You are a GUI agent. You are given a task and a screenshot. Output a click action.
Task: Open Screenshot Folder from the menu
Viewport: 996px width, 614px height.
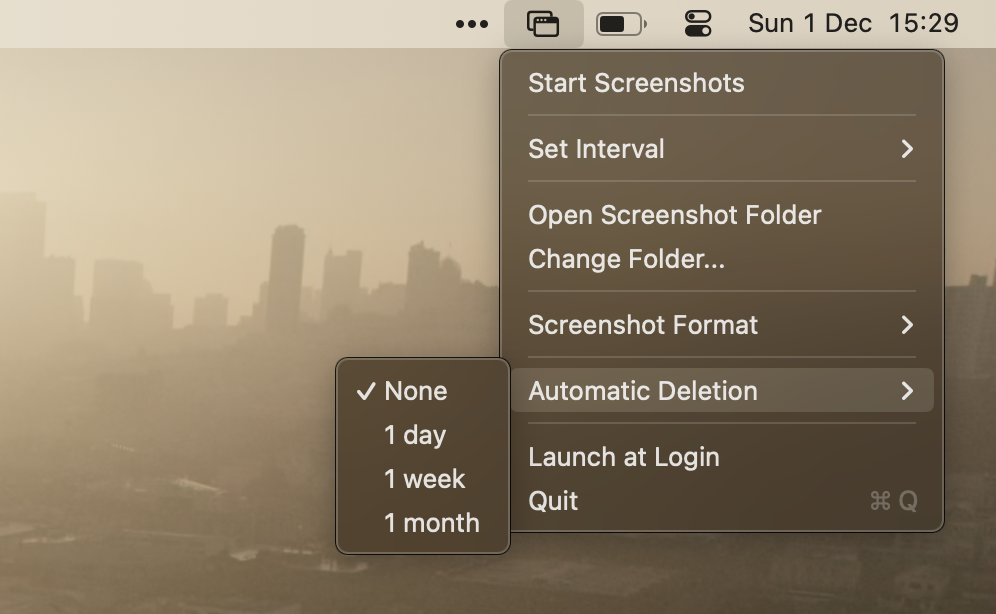click(675, 215)
